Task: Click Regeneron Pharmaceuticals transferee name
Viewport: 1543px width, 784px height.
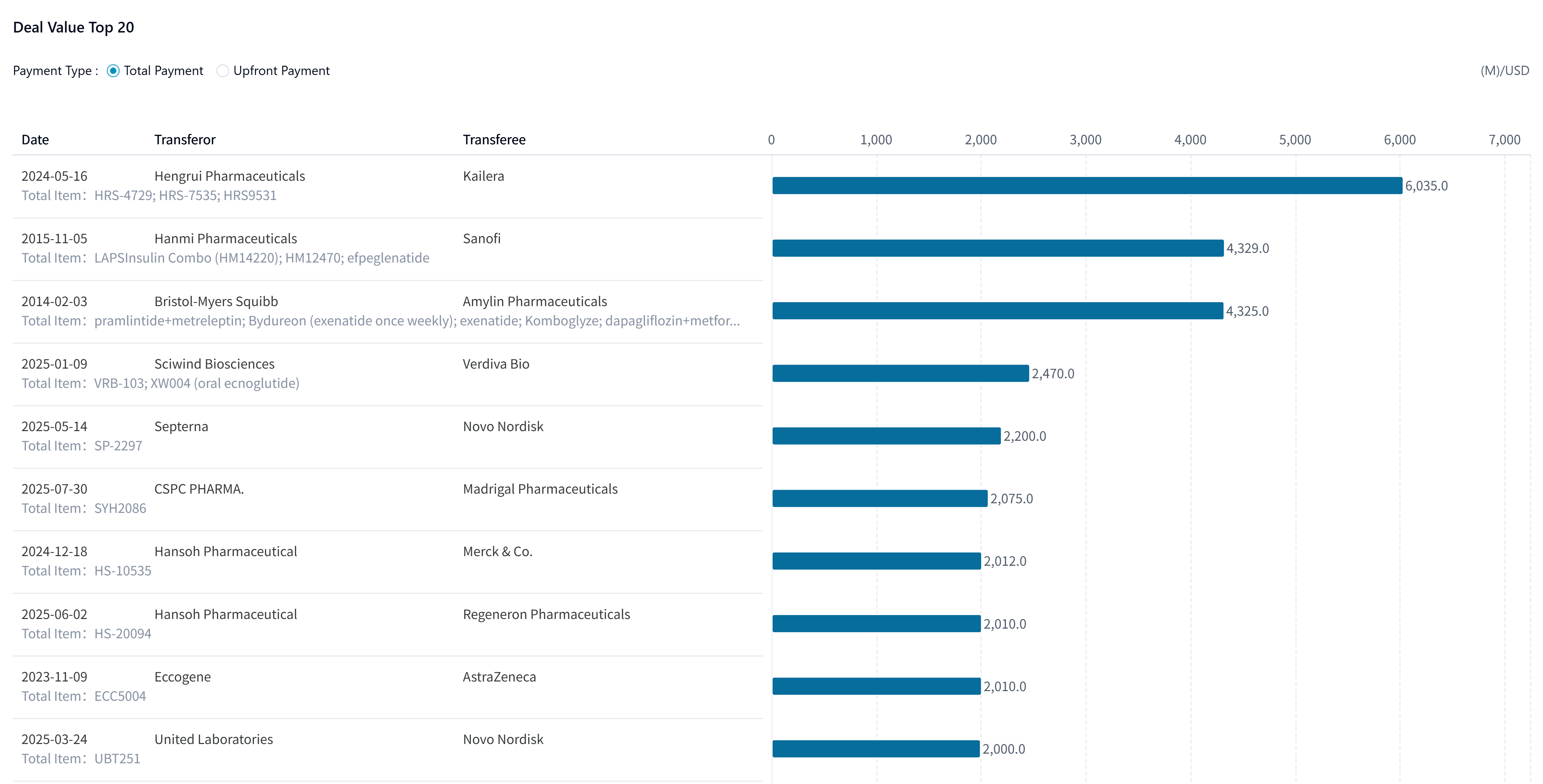Action: pos(546,614)
